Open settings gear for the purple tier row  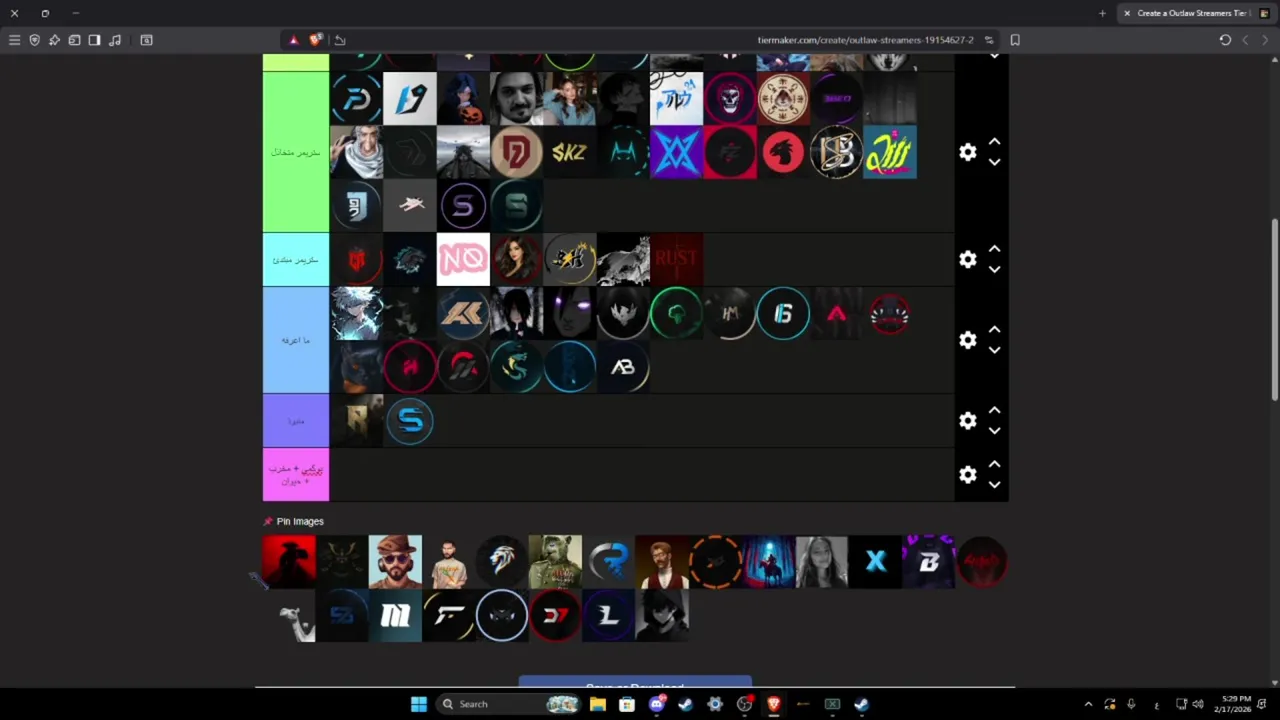[x=967, y=421]
